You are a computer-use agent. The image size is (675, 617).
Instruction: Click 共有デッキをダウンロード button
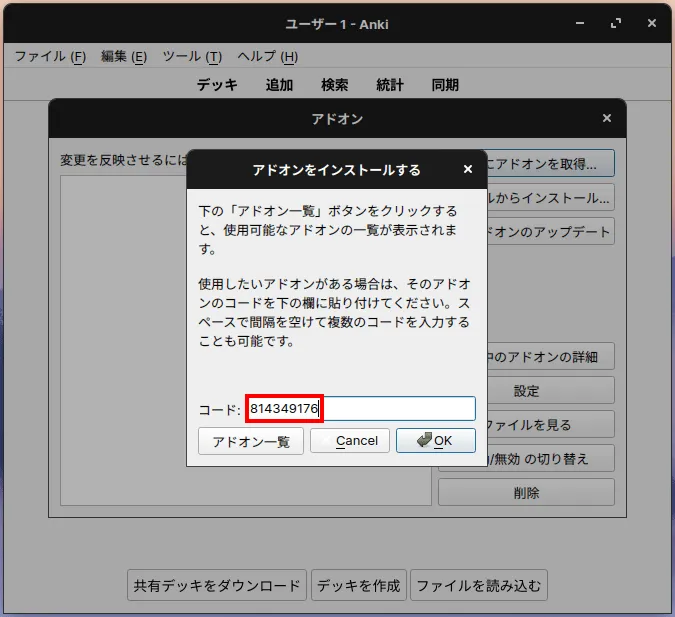217,585
